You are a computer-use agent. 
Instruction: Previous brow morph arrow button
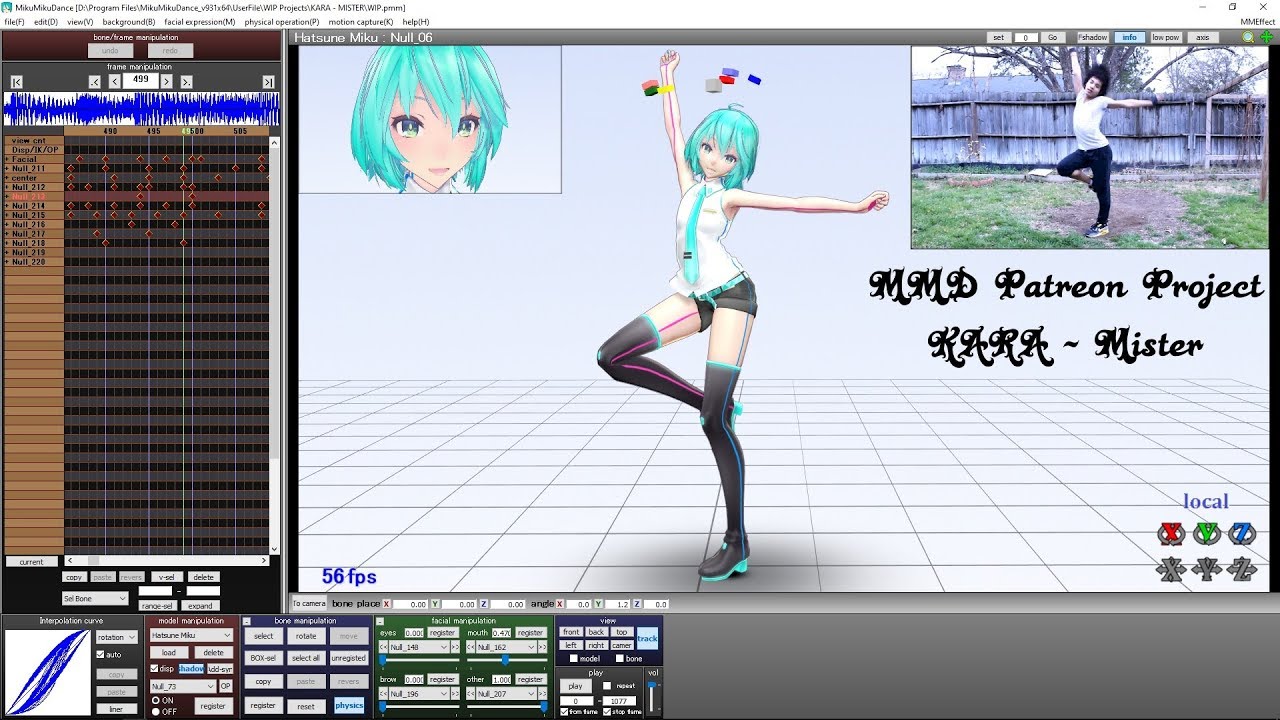tap(384, 693)
